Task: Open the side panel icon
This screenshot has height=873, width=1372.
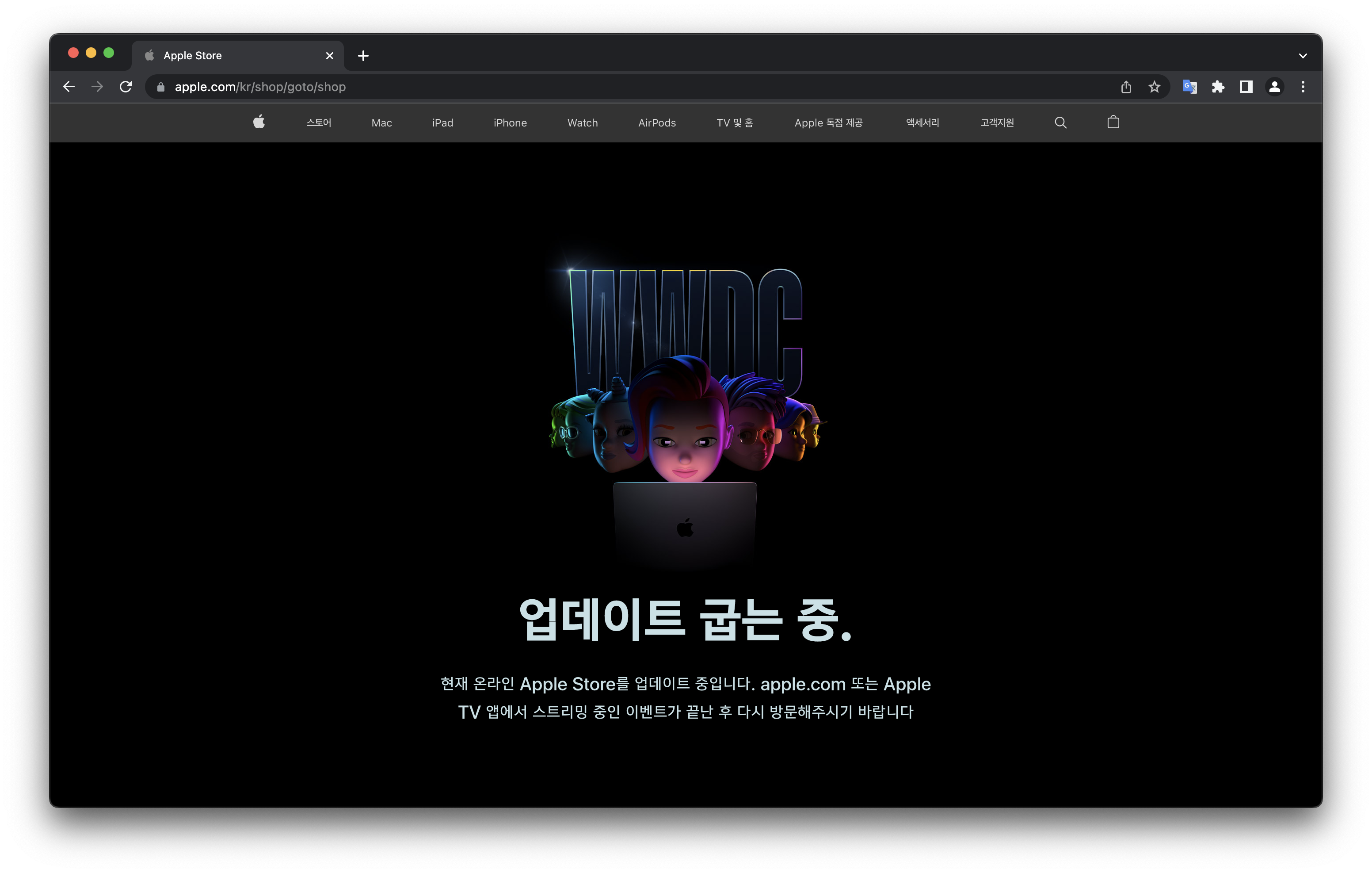Action: [x=1246, y=87]
